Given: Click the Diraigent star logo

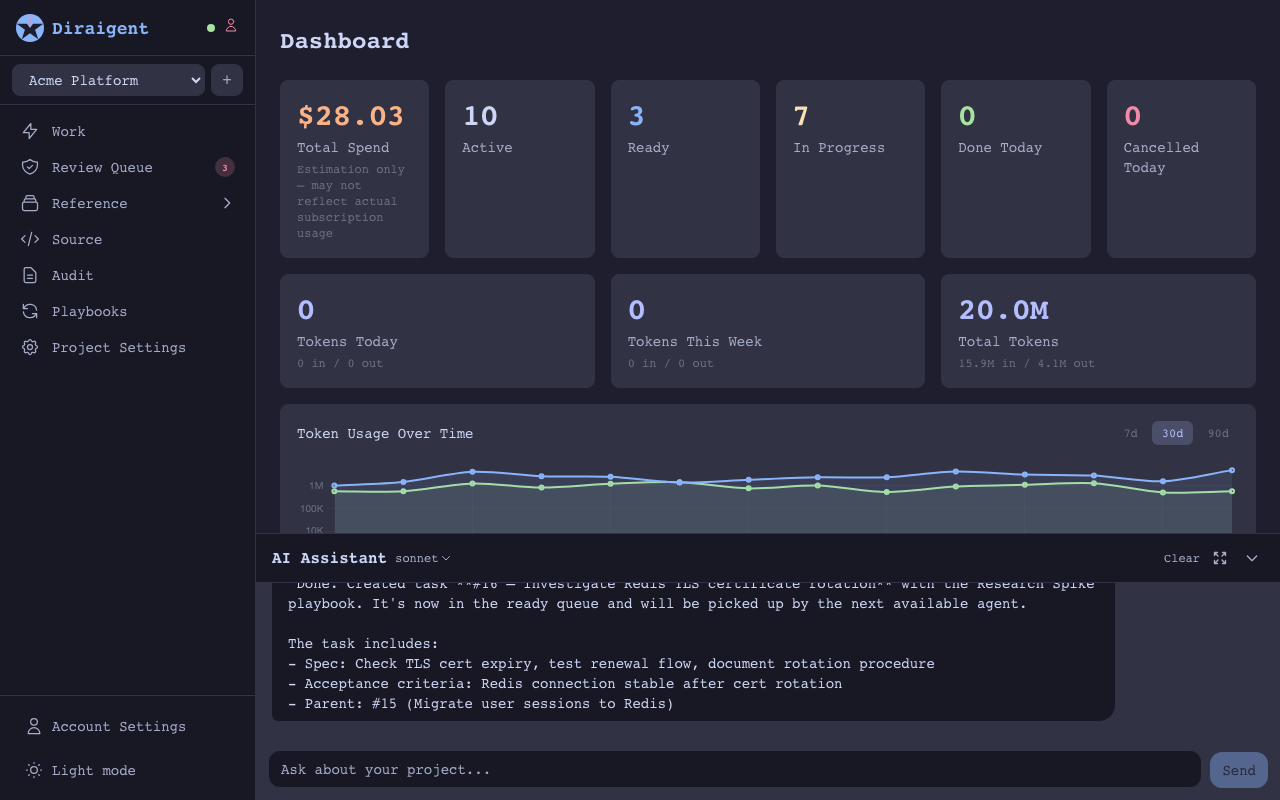Looking at the screenshot, I should pyautogui.click(x=30, y=28).
